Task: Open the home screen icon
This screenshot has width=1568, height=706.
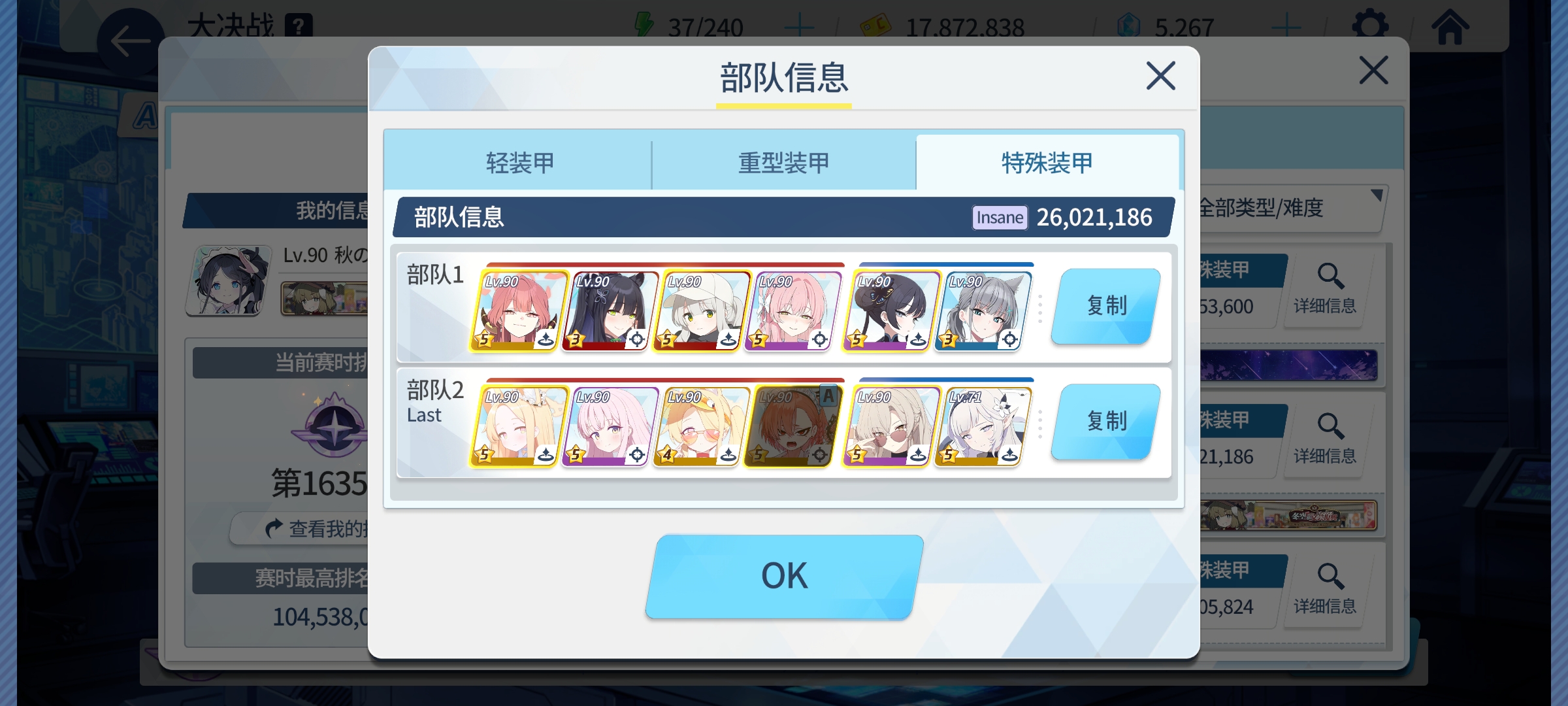Action: 1450,27
